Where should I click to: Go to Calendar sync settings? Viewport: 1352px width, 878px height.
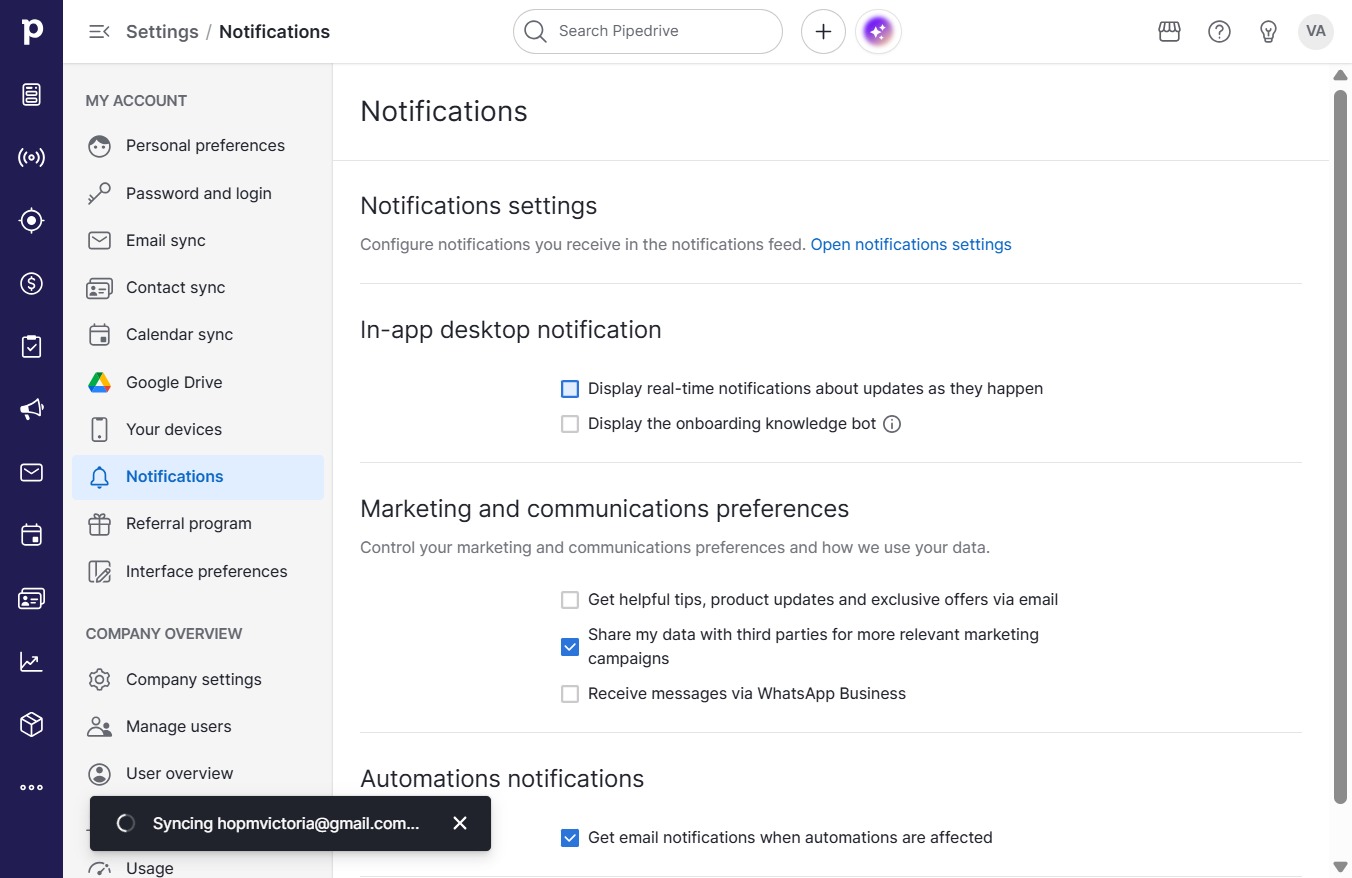click(x=198, y=335)
